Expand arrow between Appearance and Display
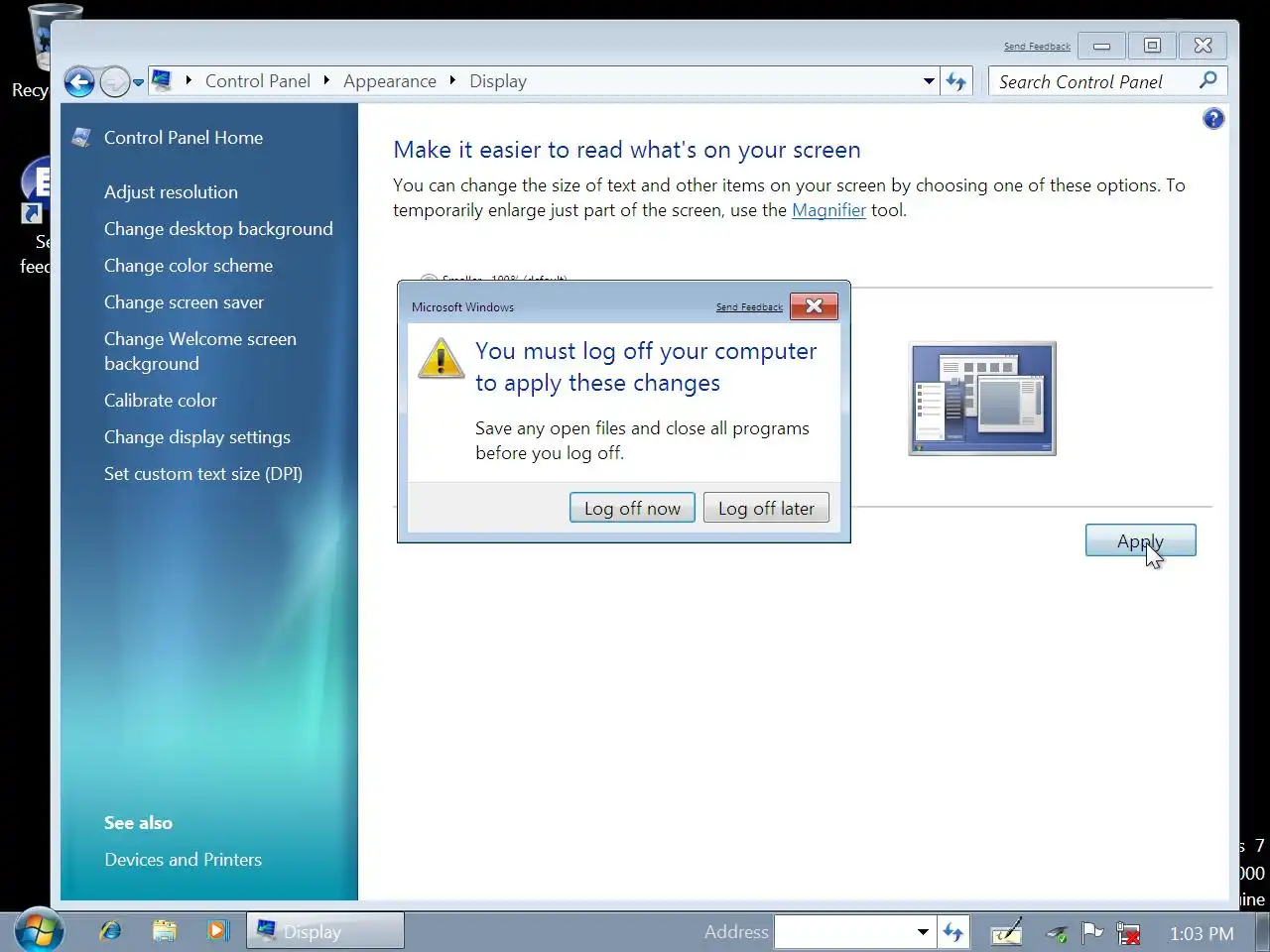The image size is (1270, 952). (452, 80)
